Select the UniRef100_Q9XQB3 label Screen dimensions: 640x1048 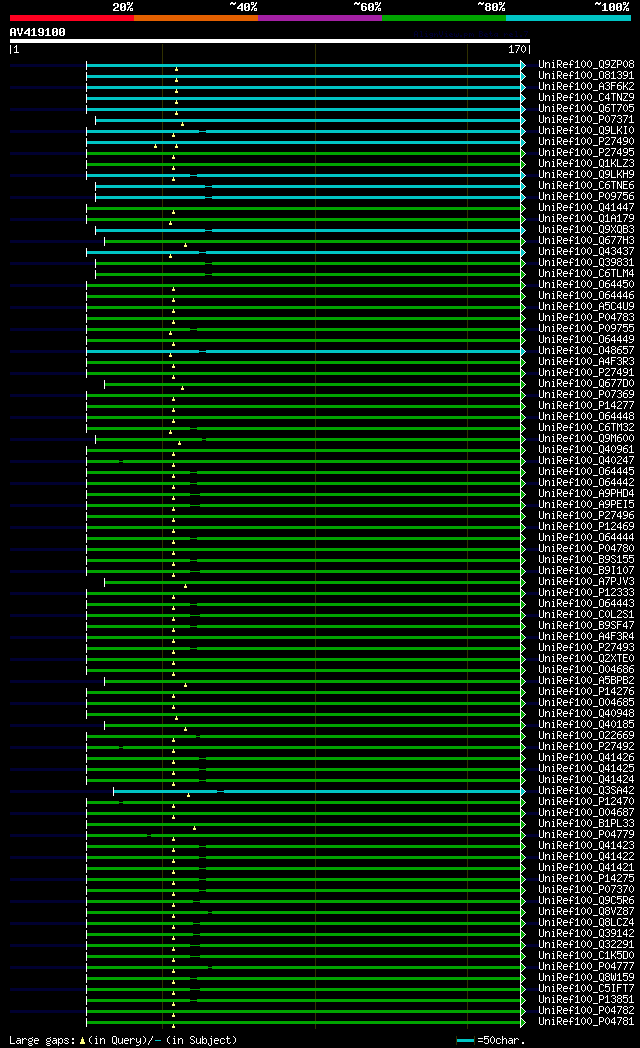point(587,229)
